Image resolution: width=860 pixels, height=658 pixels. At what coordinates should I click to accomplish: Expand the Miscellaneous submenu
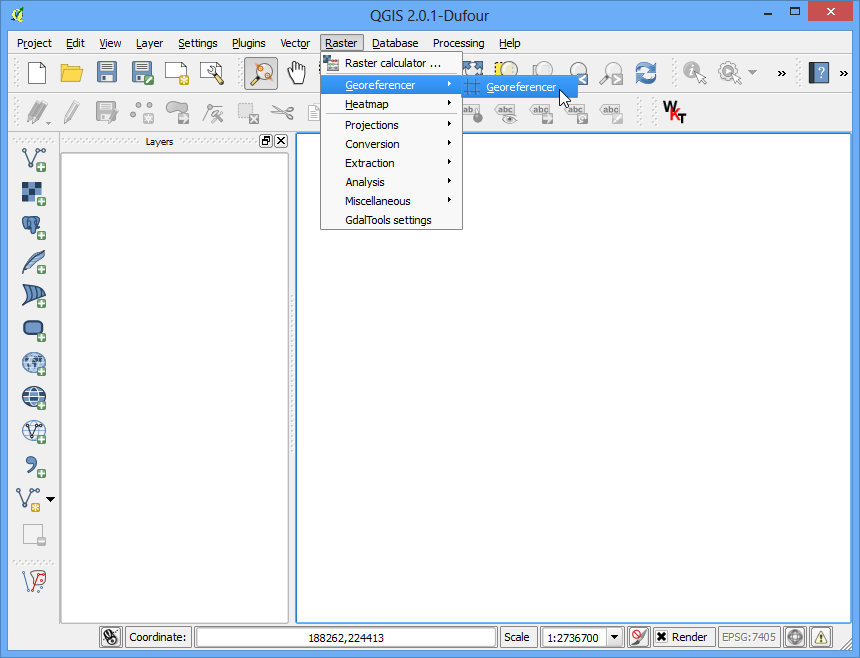(x=391, y=201)
